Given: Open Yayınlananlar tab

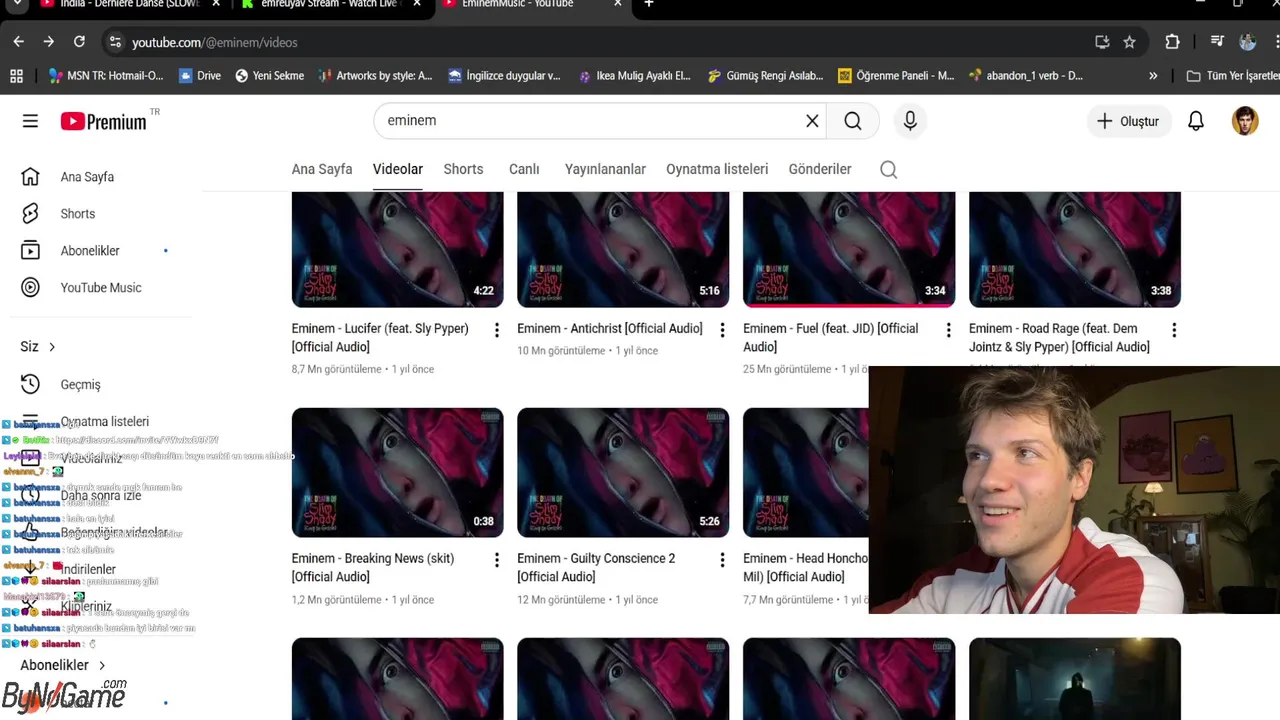Looking at the screenshot, I should [x=605, y=169].
